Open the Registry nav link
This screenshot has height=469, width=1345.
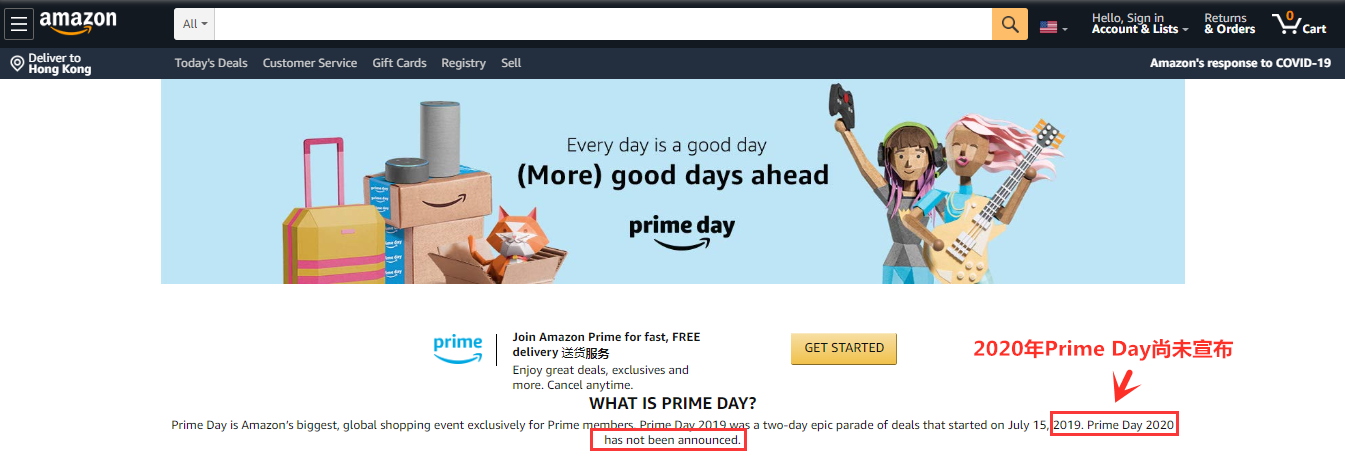tap(463, 63)
